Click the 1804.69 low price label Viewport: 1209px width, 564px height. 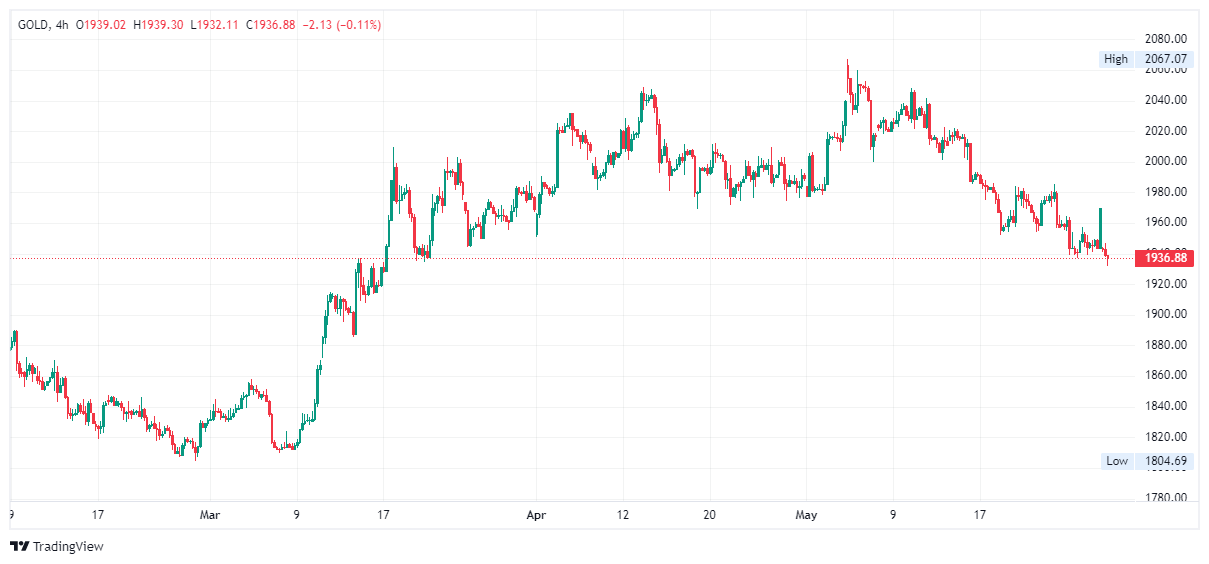(1166, 461)
